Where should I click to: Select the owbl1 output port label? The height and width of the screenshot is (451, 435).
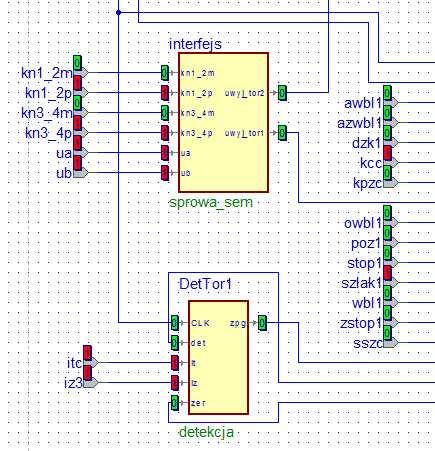click(363, 223)
